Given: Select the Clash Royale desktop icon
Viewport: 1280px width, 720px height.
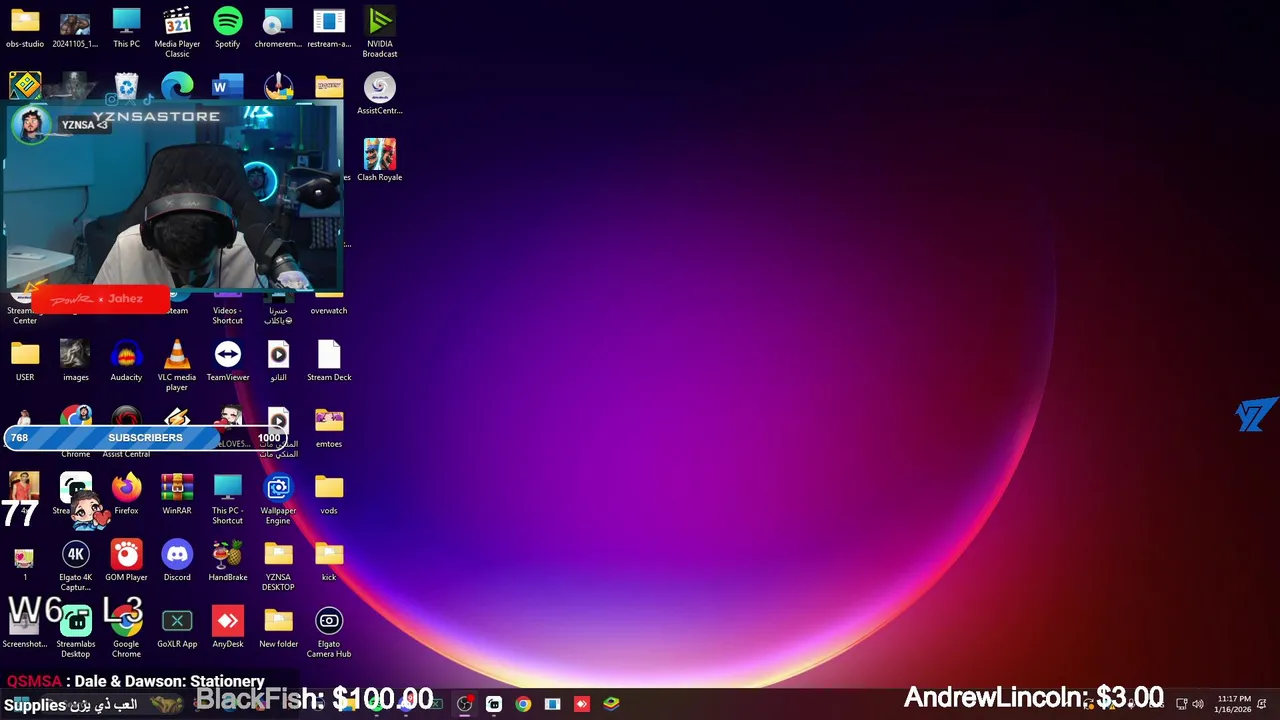Looking at the screenshot, I should tap(379, 160).
